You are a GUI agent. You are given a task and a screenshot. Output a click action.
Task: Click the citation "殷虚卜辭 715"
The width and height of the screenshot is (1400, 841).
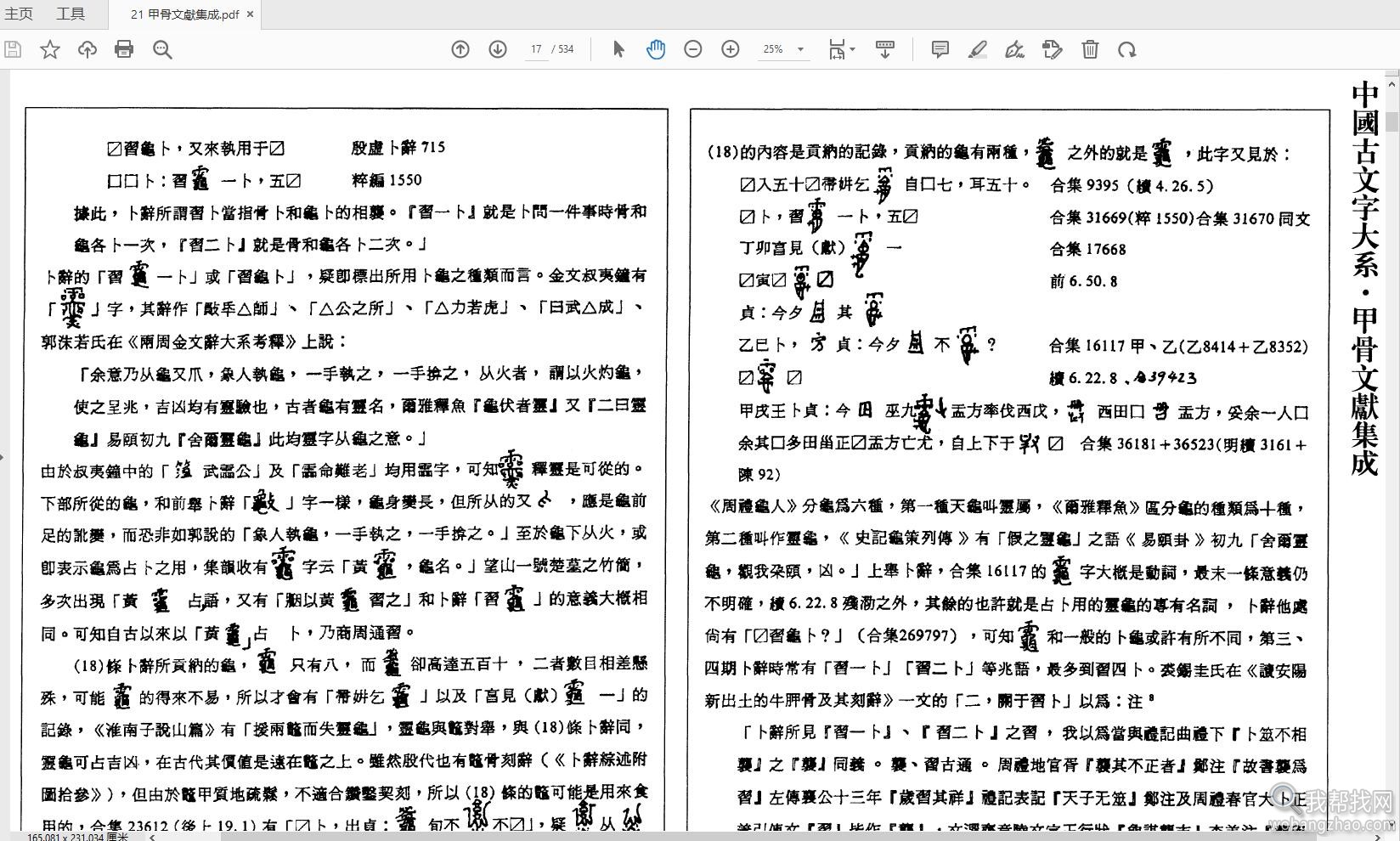tap(398, 147)
